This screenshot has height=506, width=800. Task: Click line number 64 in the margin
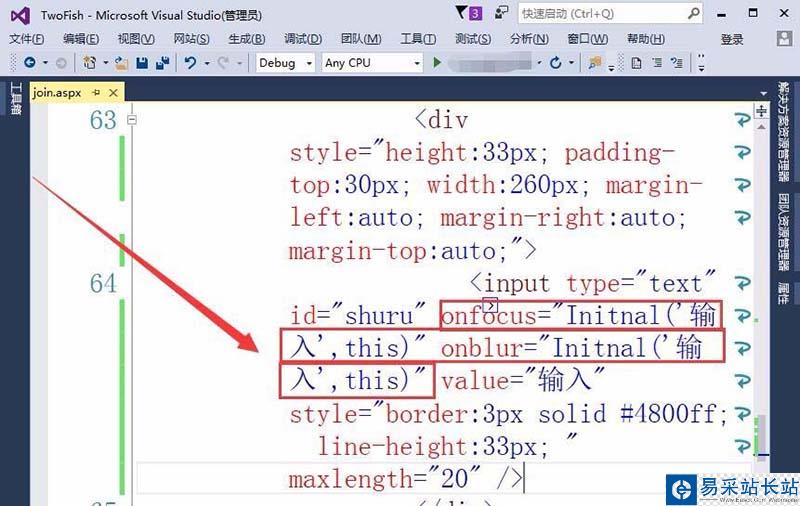(103, 283)
